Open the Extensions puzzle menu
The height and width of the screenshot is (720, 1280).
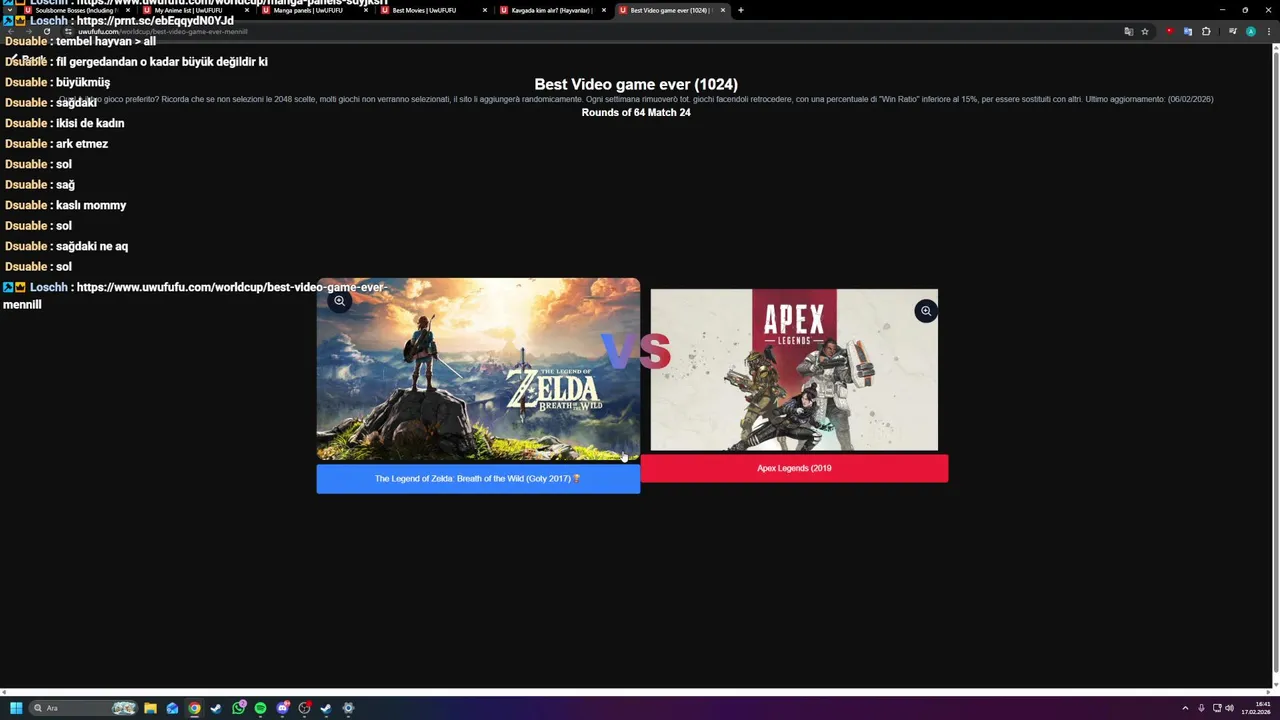[1206, 31]
